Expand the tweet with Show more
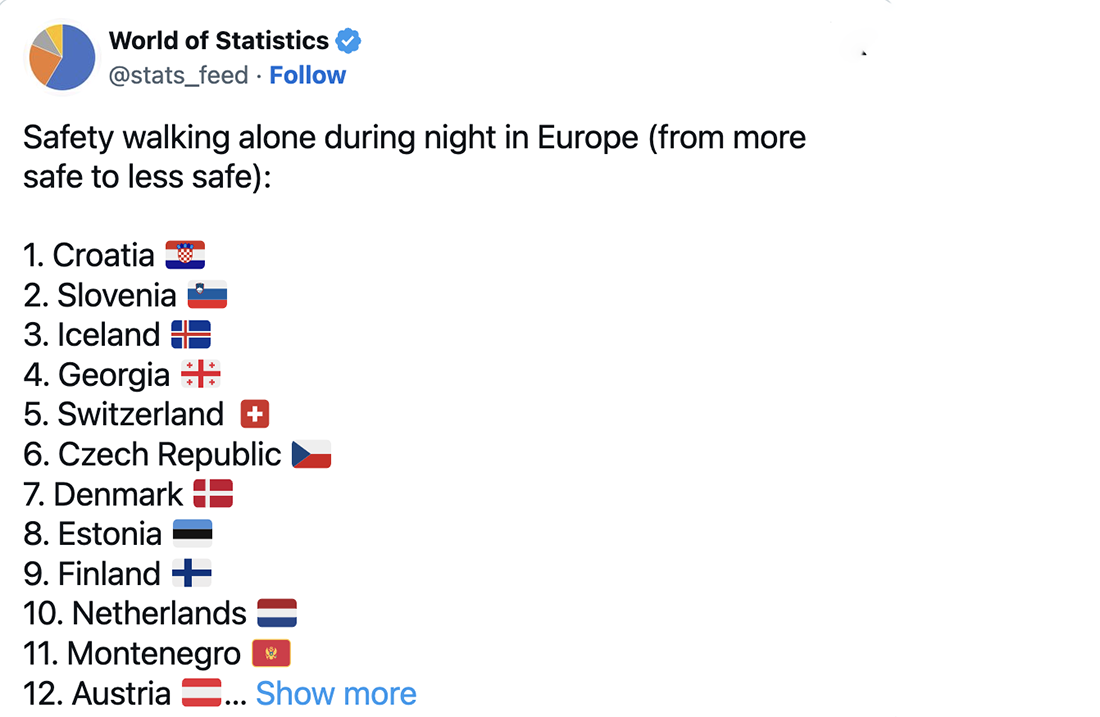 [336, 693]
